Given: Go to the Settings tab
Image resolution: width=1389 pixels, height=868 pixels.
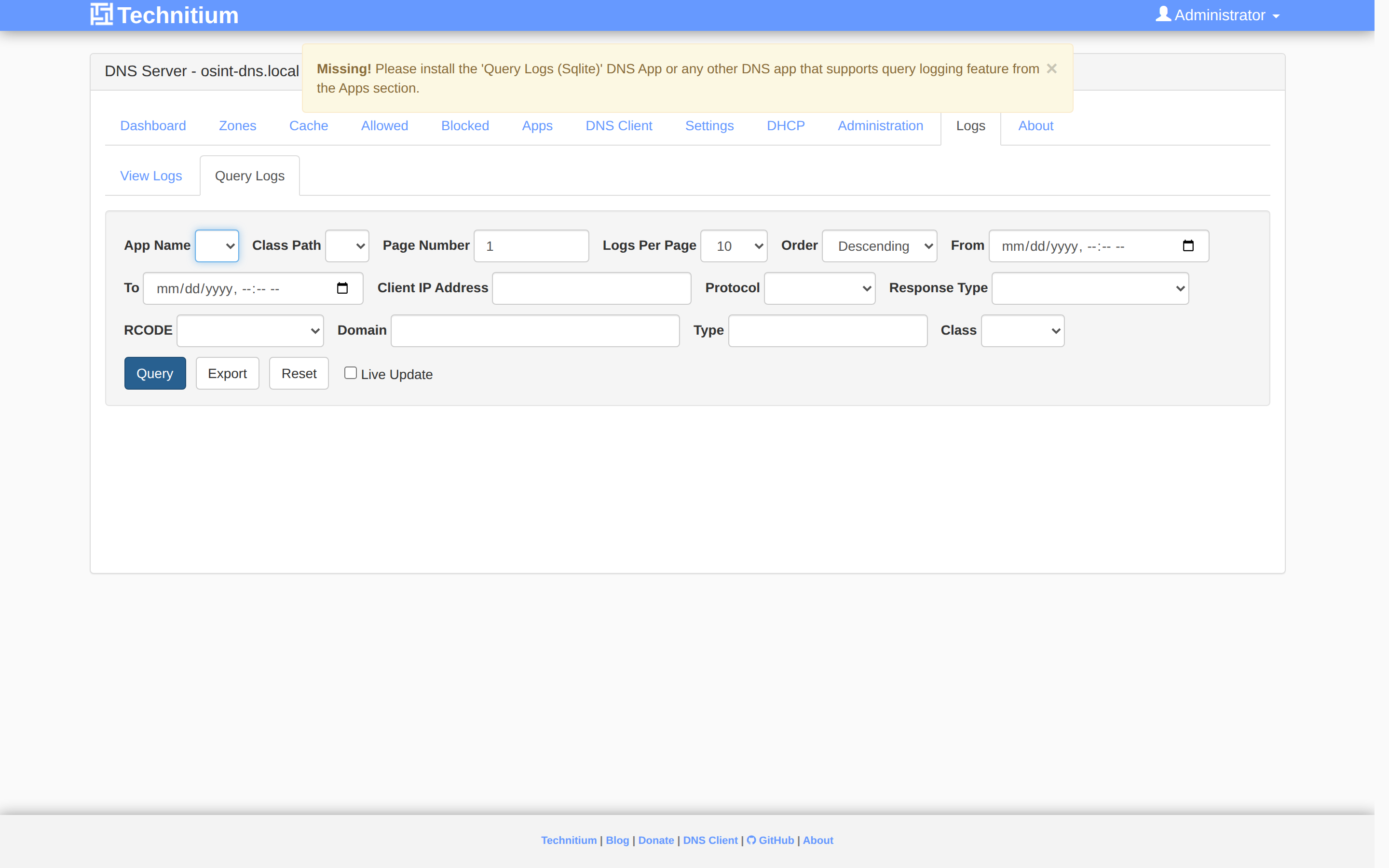Looking at the screenshot, I should pos(709,126).
